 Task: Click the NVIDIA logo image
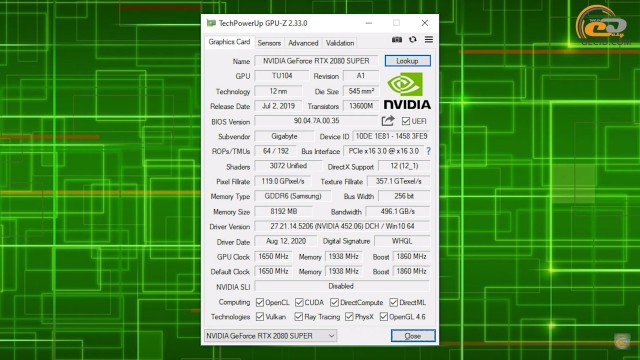click(x=407, y=91)
